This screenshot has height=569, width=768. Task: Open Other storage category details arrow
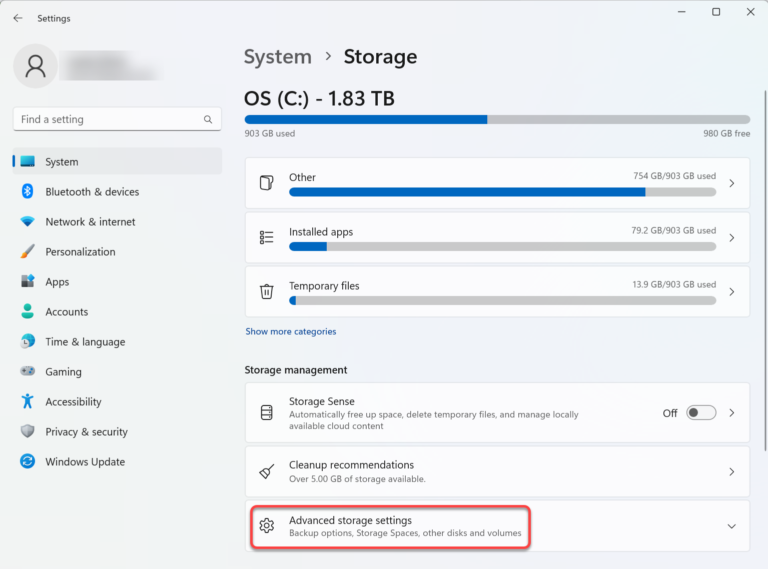(731, 184)
